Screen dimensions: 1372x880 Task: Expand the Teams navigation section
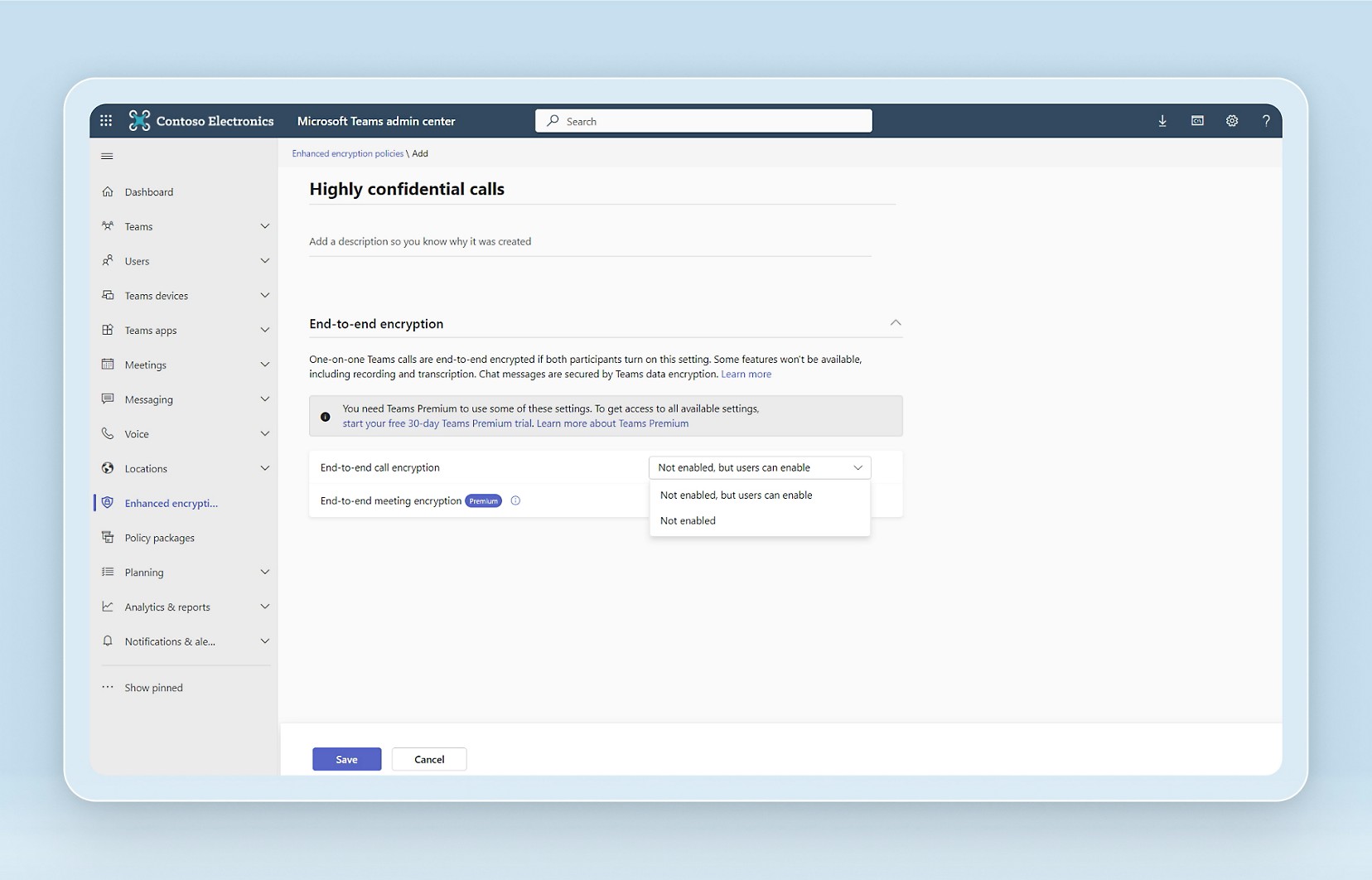pos(264,226)
